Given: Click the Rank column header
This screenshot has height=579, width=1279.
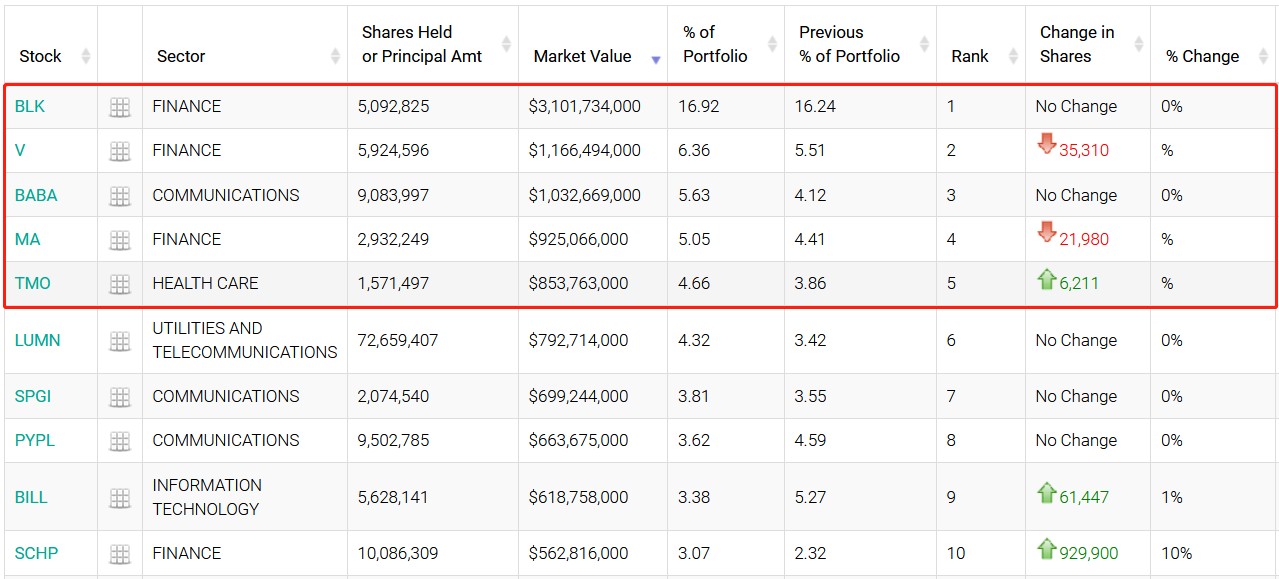Looking at the screenshot, I should [x=970, y=56].
